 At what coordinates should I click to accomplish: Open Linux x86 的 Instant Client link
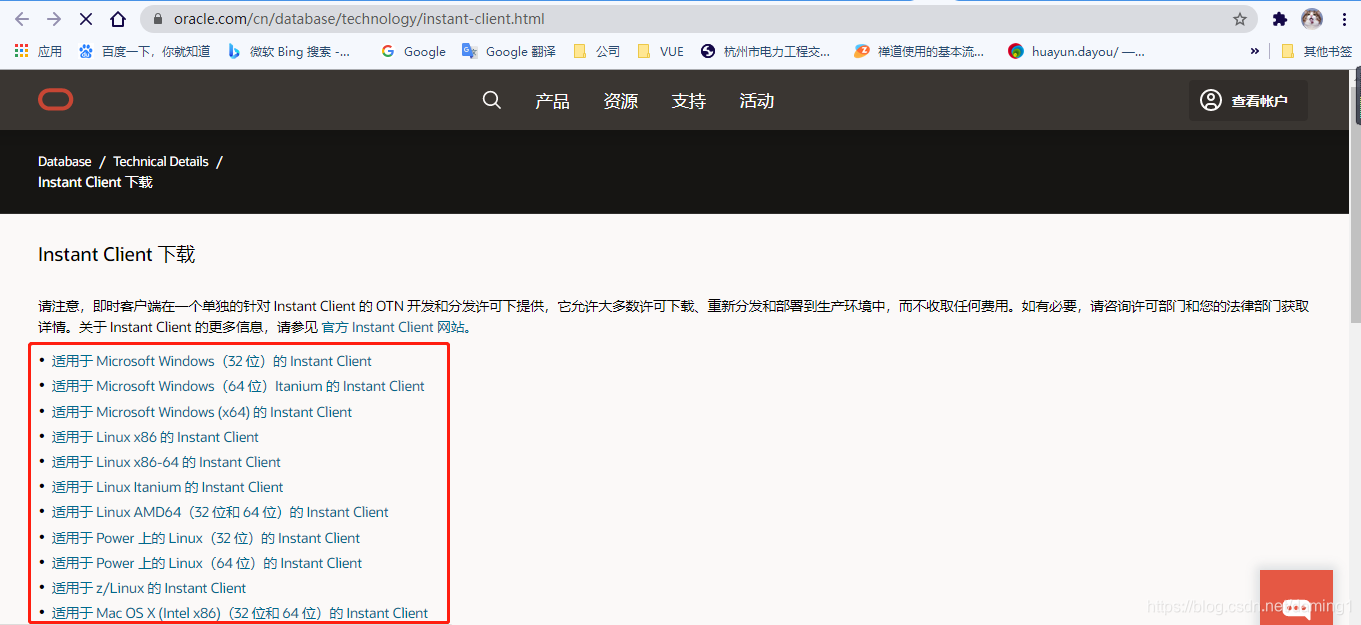[155, 437]
